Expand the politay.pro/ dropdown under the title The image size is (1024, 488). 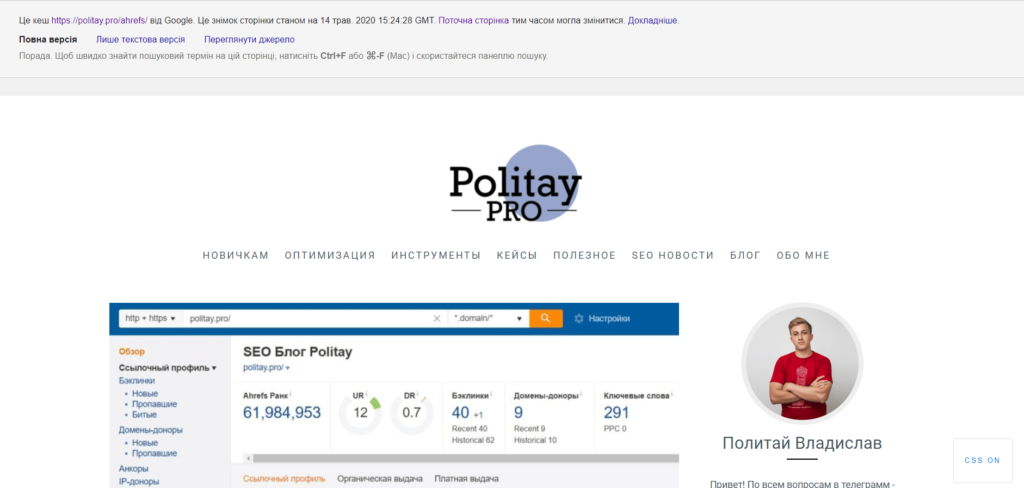pos(288,368)
